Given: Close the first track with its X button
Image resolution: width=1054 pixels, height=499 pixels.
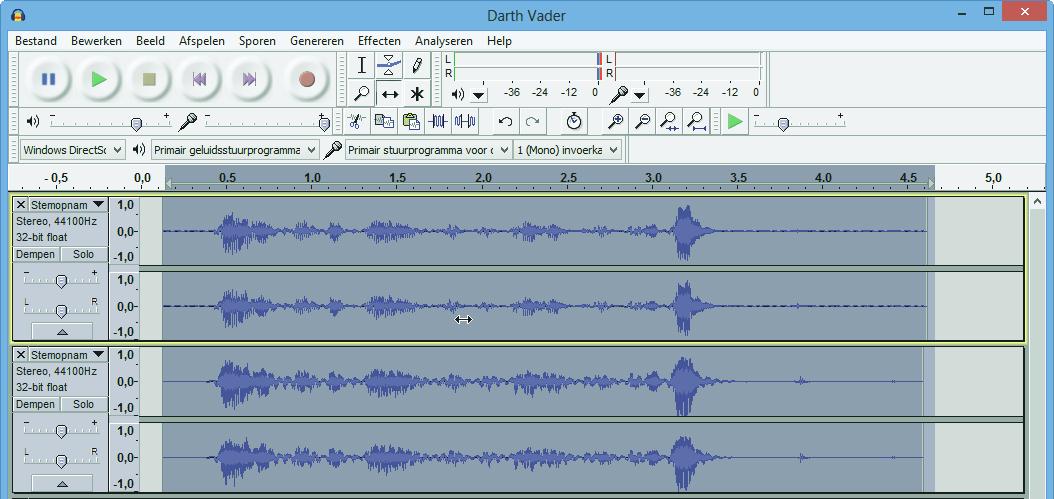Looking at the screenshot, I should coord(21,204).
